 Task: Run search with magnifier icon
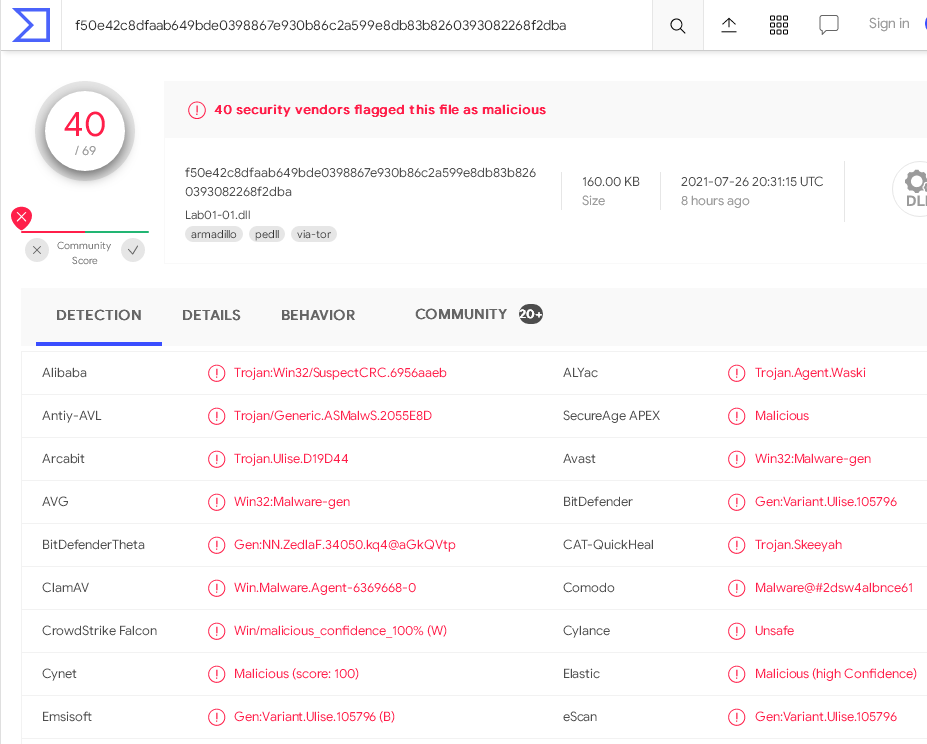pos(678,25)
